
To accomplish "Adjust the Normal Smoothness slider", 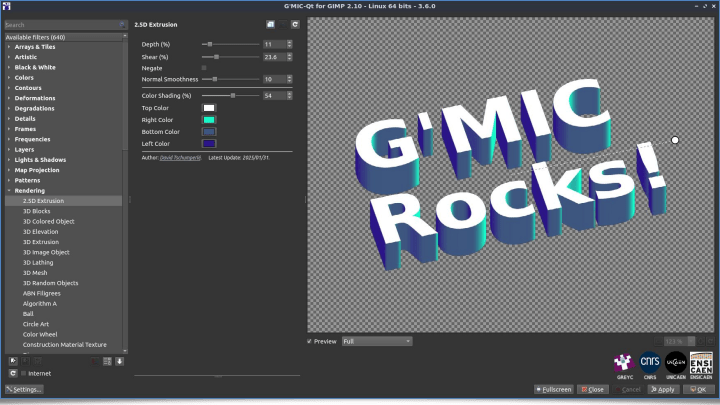I will tap(231, 79).
